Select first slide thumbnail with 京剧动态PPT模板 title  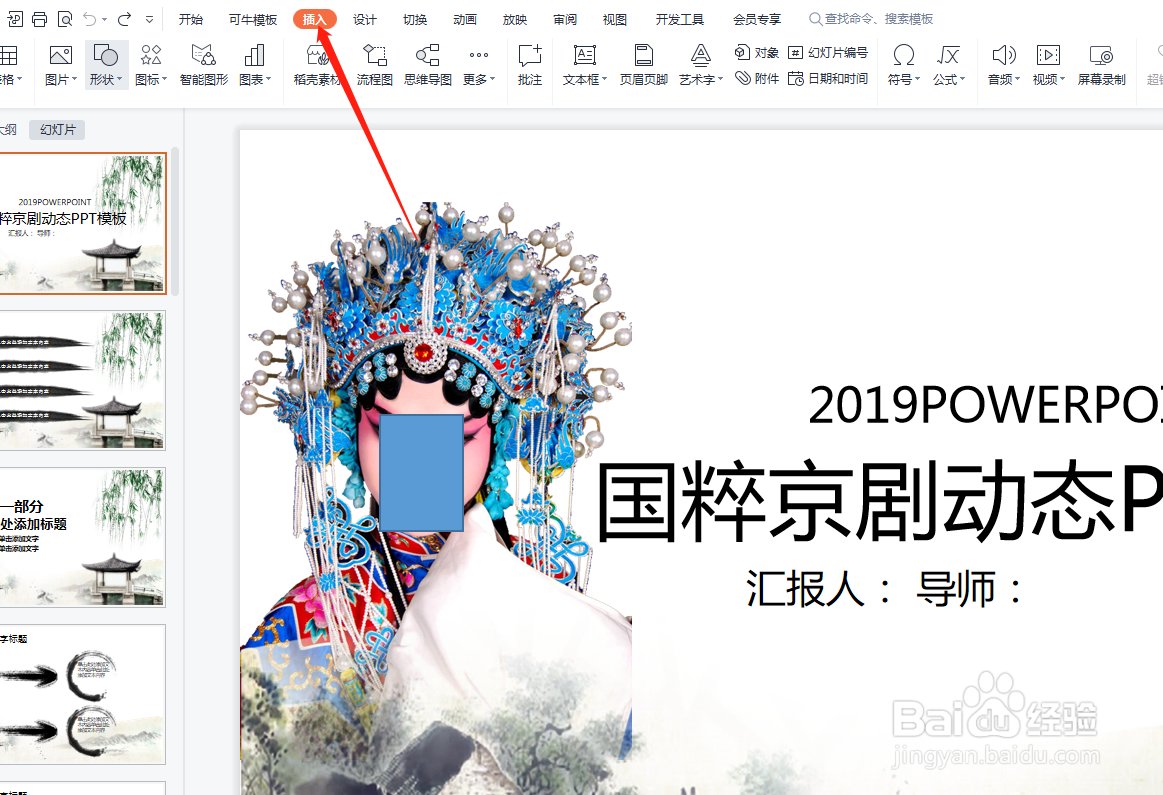(82, 224)
